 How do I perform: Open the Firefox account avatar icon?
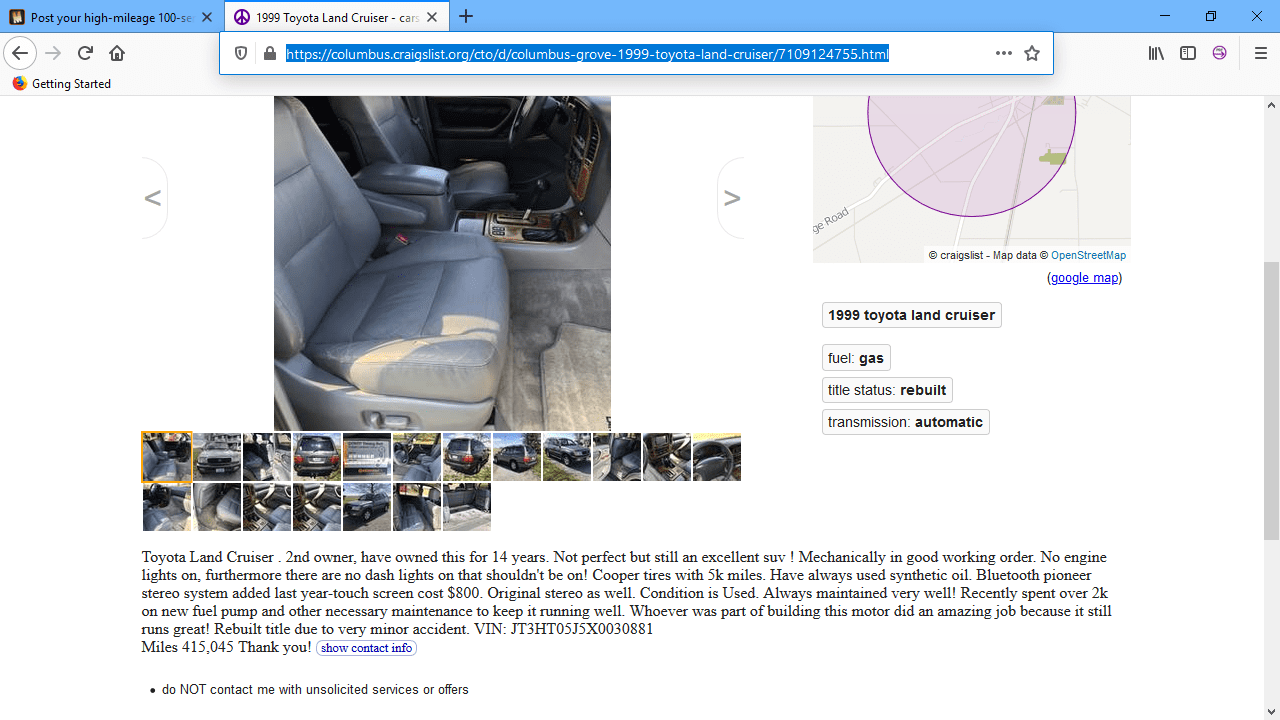click(x=1219, y=53)
